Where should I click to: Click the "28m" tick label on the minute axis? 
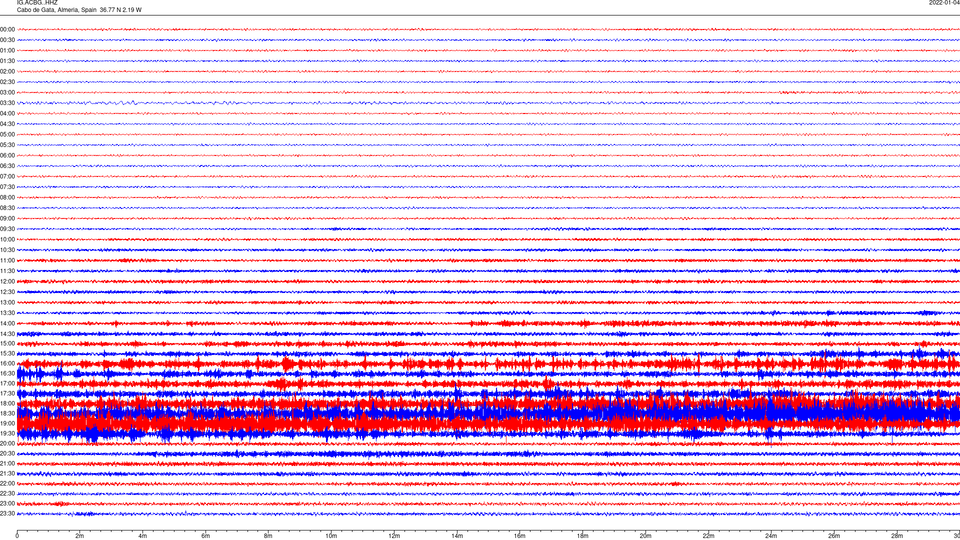point(897,536)
